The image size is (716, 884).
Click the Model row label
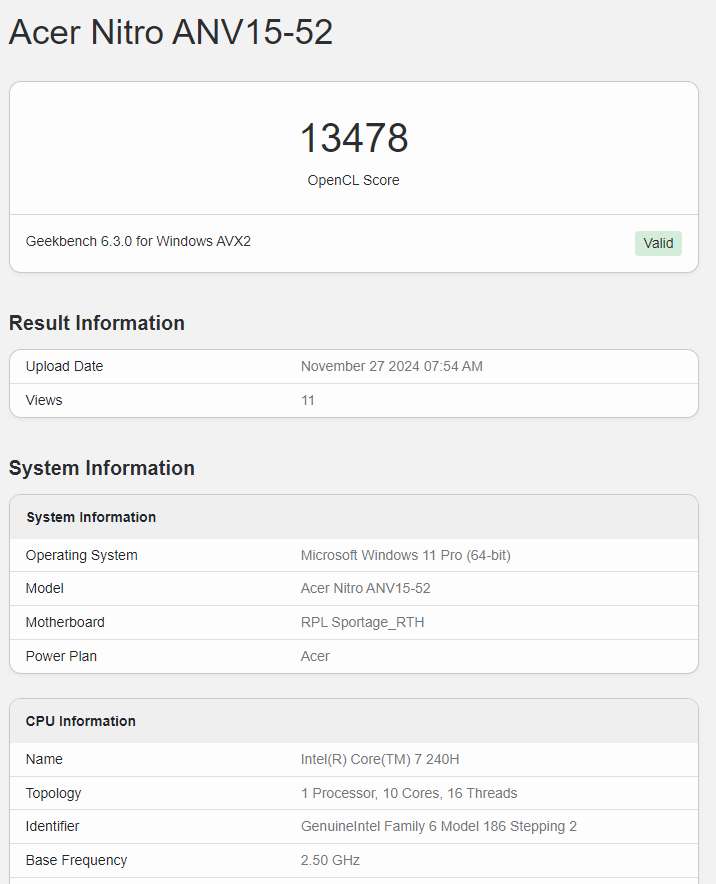click(x=45, y=589)
